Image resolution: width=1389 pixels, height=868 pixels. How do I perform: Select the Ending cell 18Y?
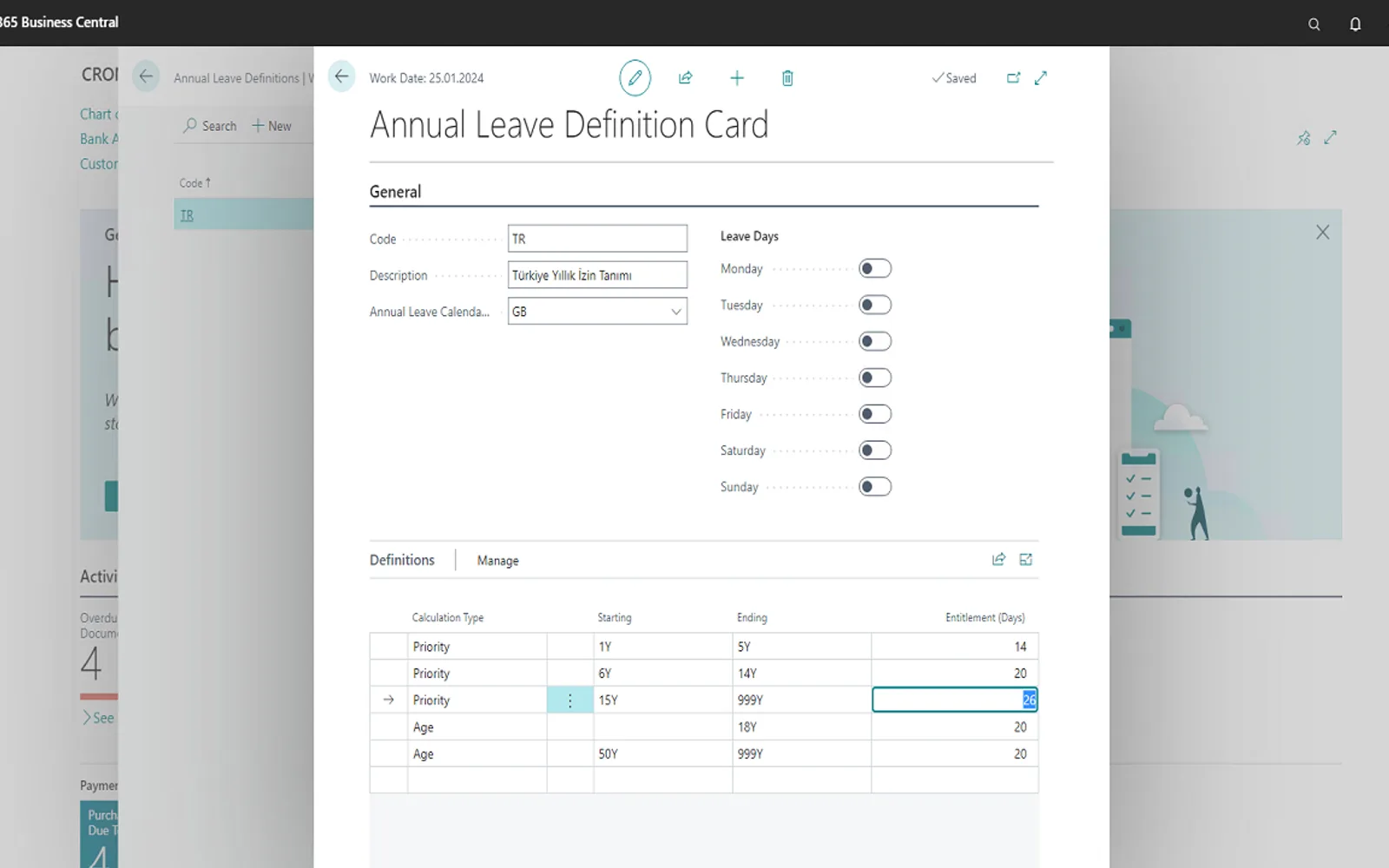(x=802, y=727)
